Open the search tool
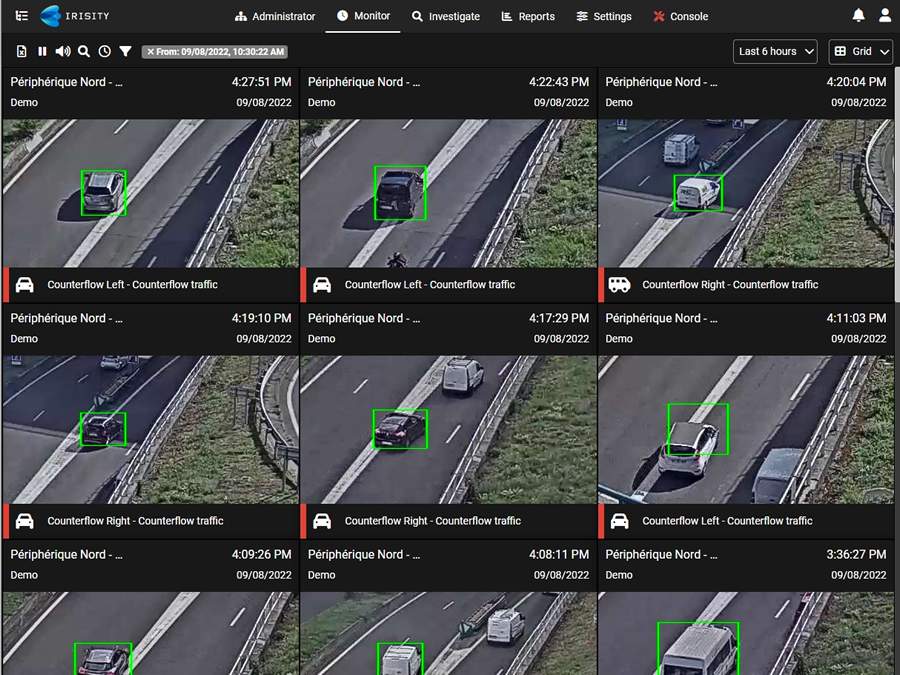The height and width of the screenshot is (675, 900). point(83,51)
